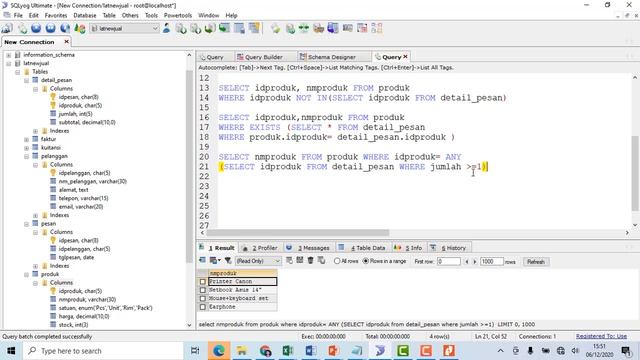The width and height of the screenshot is (640, 360).
Task: Expand the information_schema database node
Action: point(9,55)
